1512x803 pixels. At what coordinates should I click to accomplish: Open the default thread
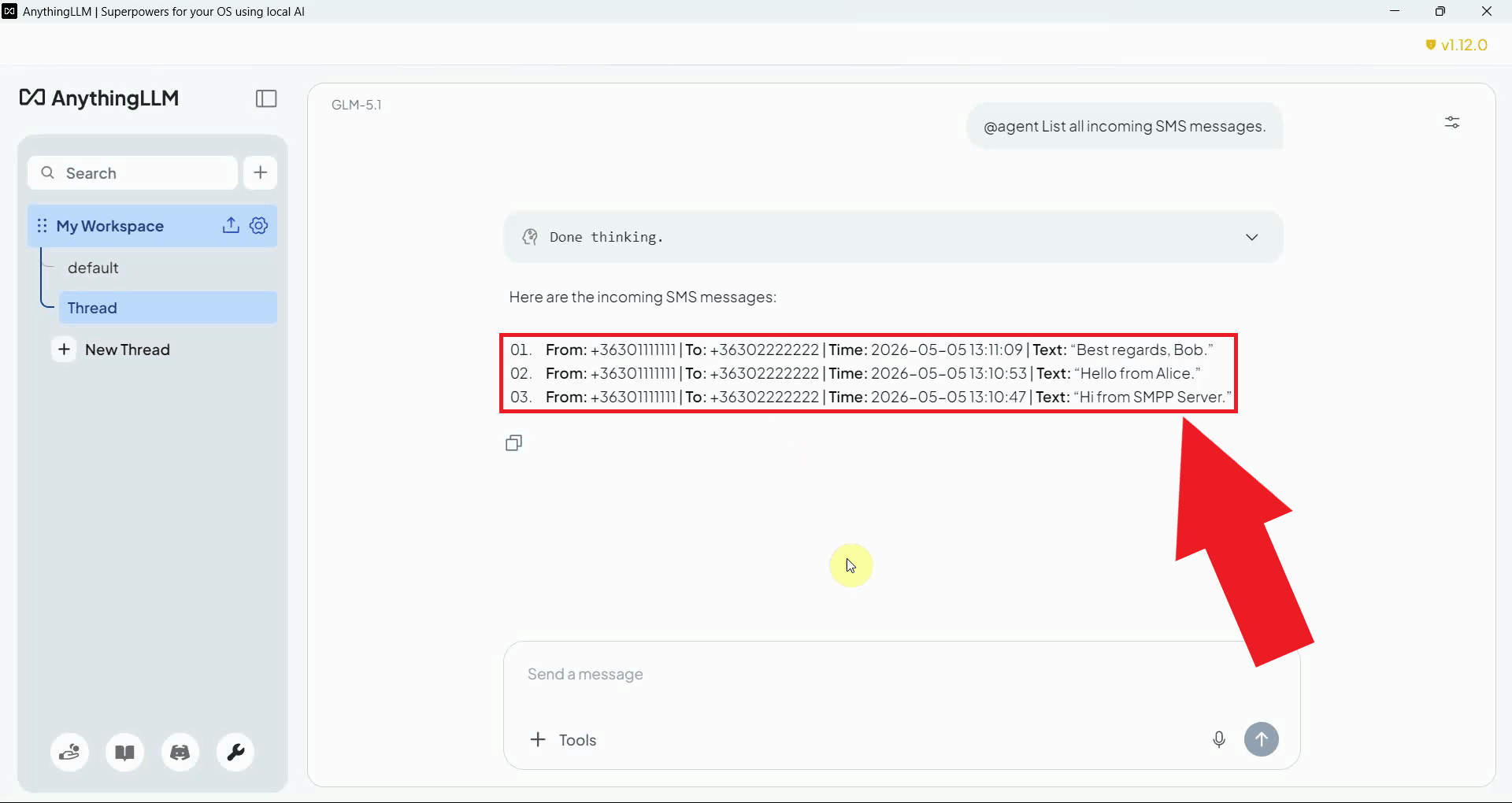(93, 268)
